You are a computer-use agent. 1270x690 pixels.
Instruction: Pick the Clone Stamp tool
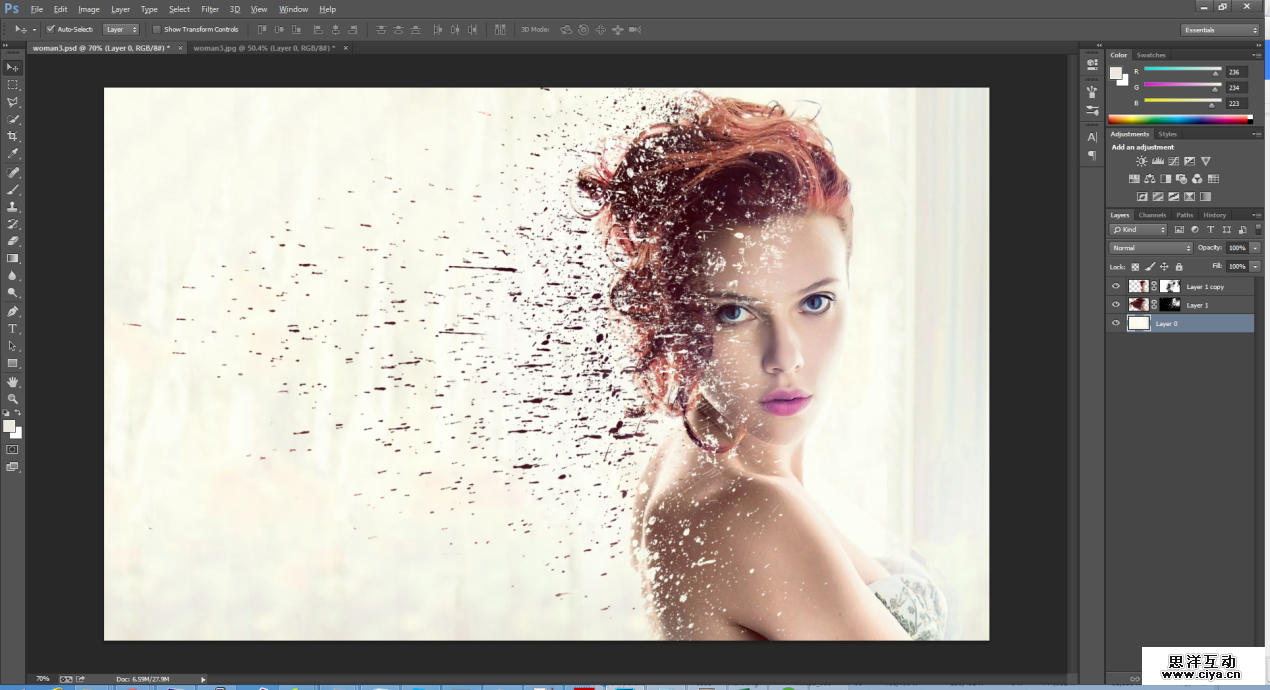coord(13,206)
